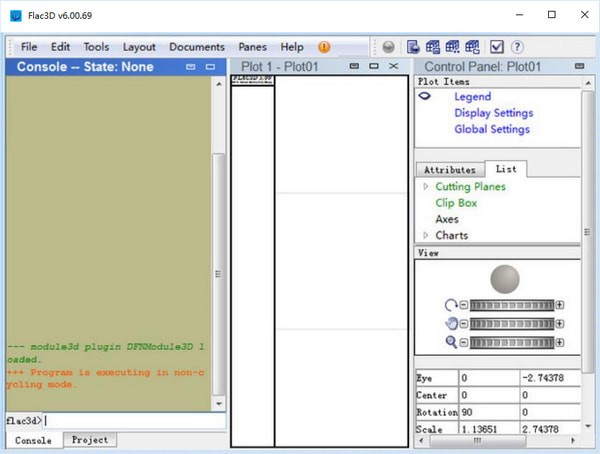Open Global Settings link
Screen dimensions: 600x454
click(x=492, y=129)
